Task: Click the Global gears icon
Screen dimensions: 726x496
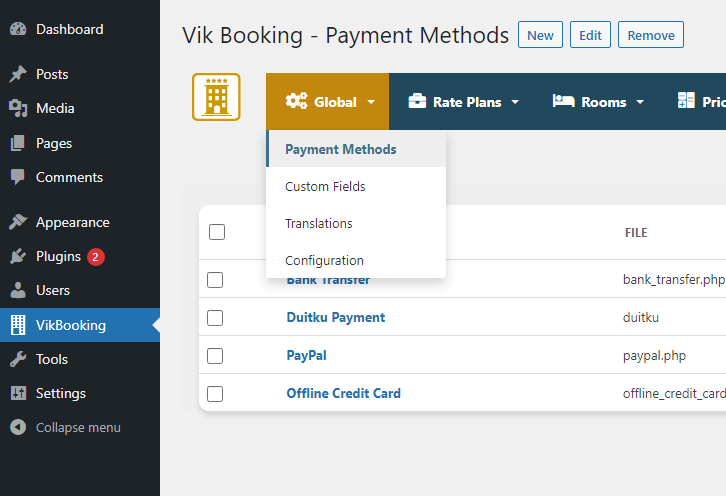Action: tap(296, 101)
